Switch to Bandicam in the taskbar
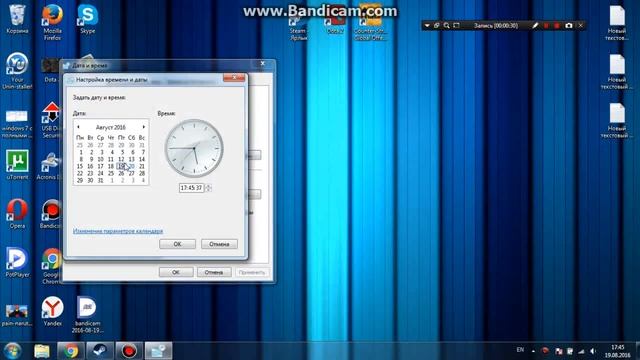The height and width of the screenshot is (360, 640). (129, 351)
